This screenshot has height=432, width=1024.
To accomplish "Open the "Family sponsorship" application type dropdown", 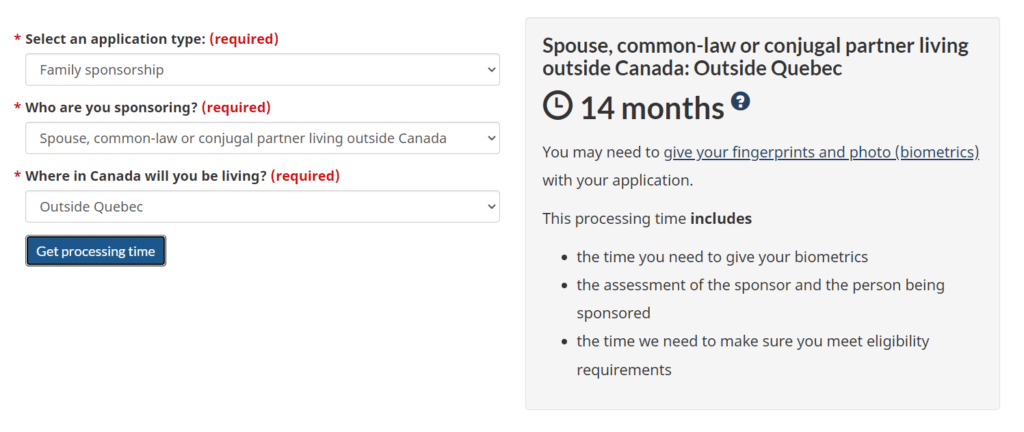I will click(262, 70).
